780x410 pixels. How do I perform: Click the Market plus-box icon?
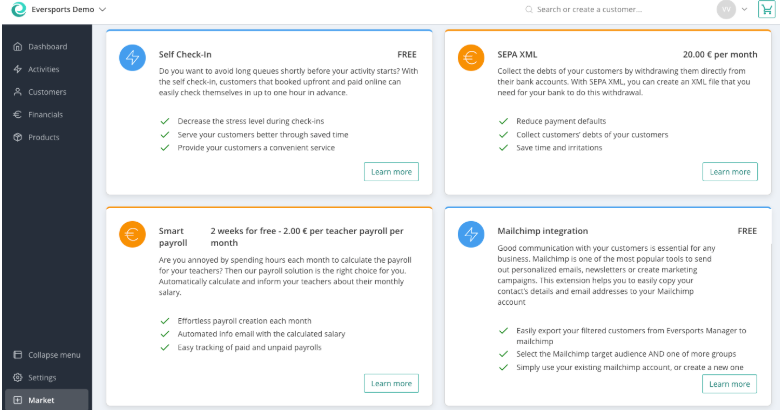pos(18,400)
